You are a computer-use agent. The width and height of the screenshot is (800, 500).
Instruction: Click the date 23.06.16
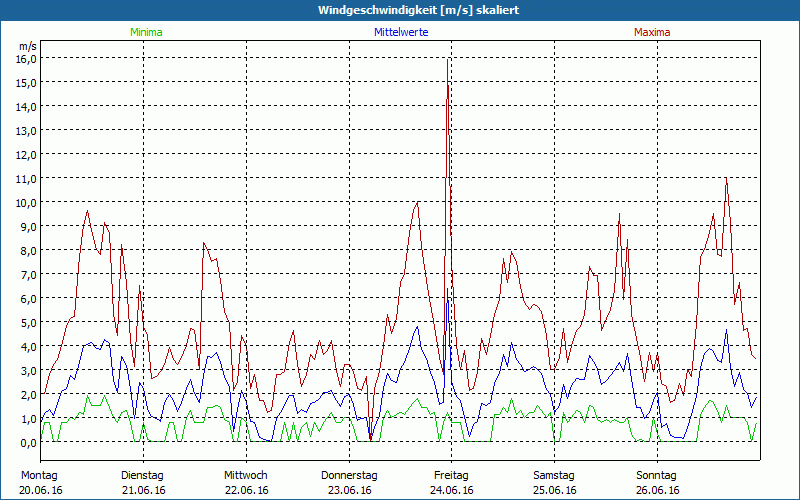coord(349,490)
